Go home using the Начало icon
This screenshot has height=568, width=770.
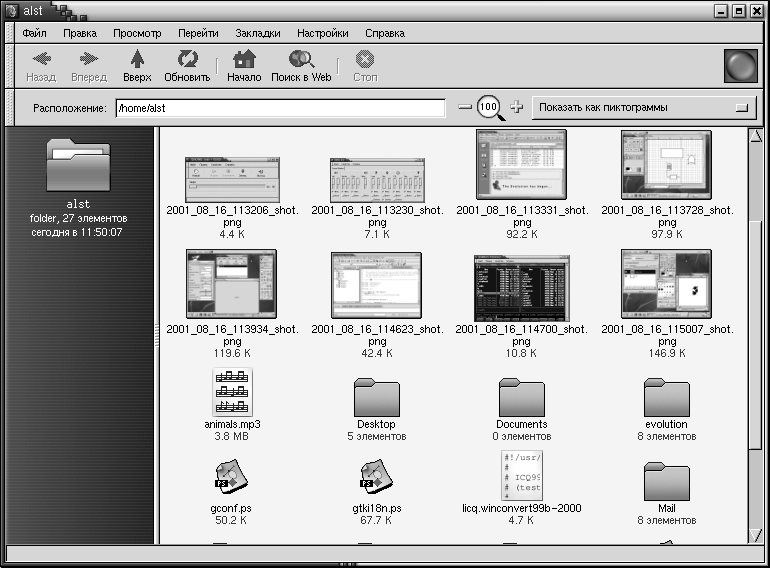coord(243,59)
